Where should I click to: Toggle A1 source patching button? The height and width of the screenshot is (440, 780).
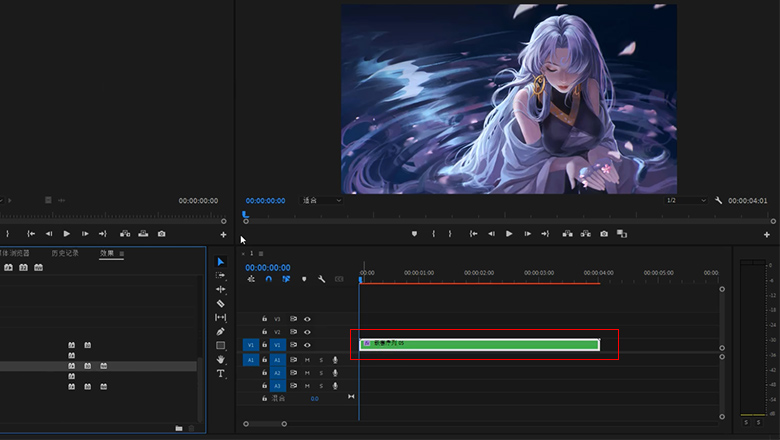click(251, 360)
